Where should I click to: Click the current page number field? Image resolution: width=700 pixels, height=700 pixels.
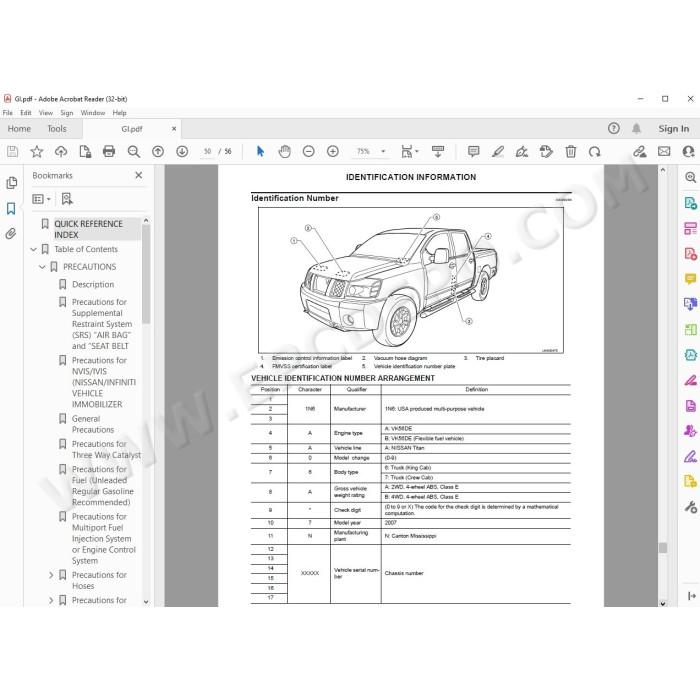[207, 152]
